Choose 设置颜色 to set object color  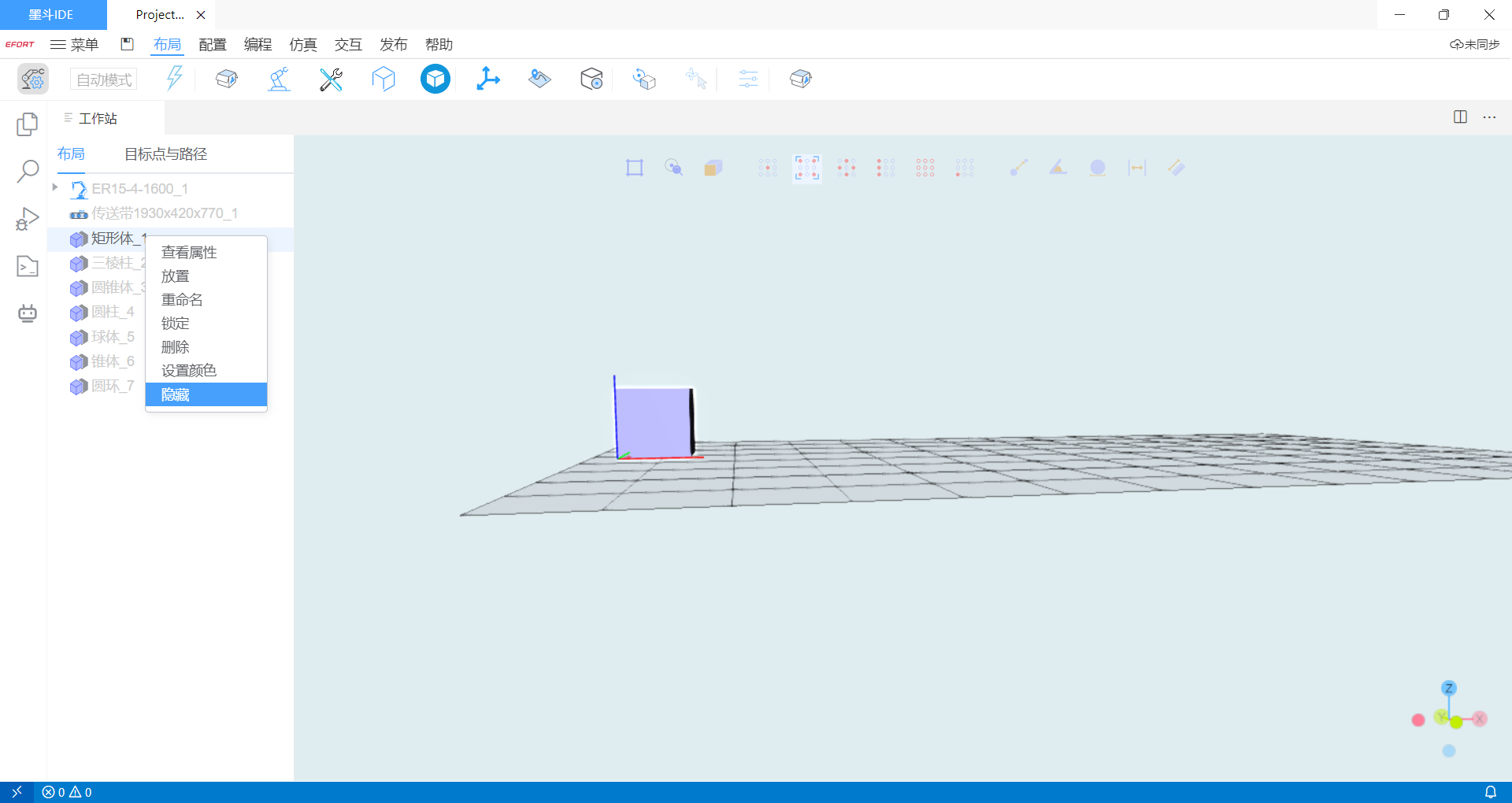tap(189, 371)
